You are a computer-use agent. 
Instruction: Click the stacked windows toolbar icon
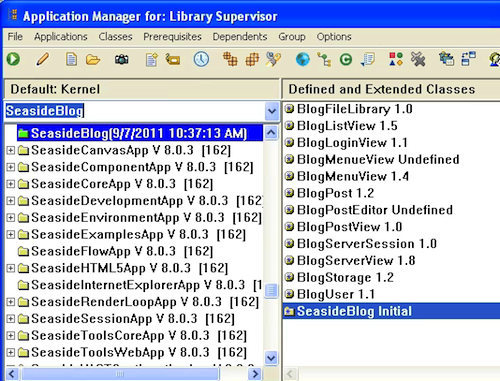tap(446, 59)
